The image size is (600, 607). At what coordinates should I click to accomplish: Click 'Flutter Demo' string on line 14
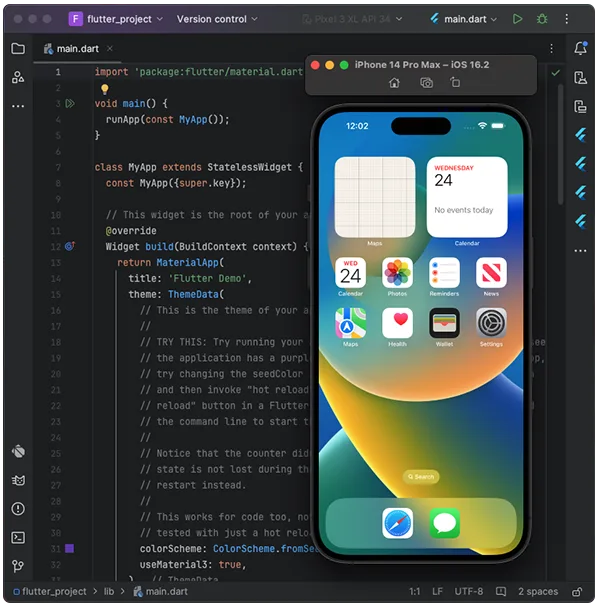(209, 278)
